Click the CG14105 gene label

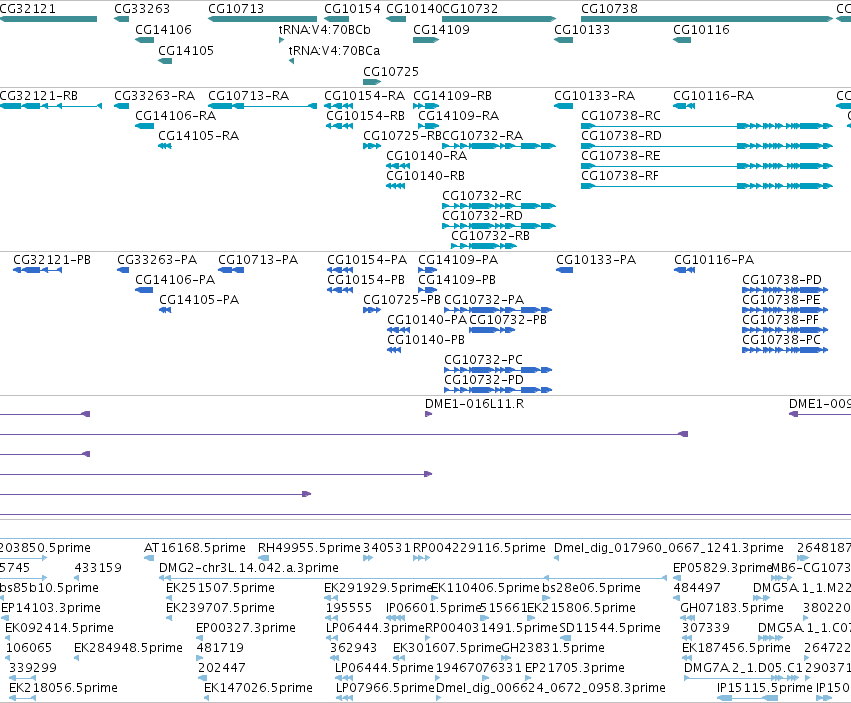click(x=186, y=50)
